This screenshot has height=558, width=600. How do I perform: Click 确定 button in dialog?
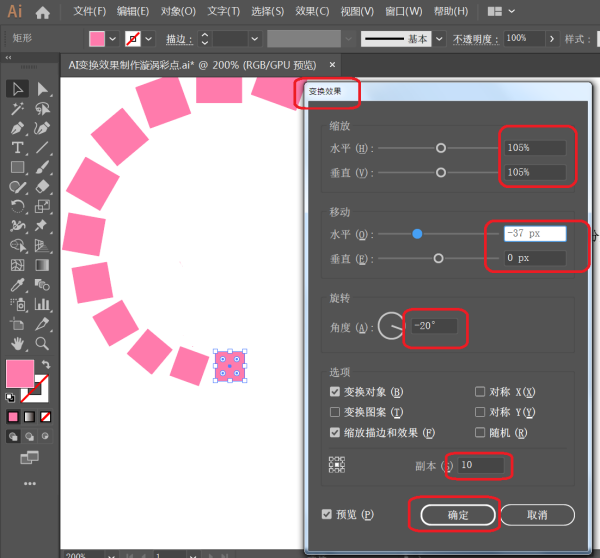[458, 515]
